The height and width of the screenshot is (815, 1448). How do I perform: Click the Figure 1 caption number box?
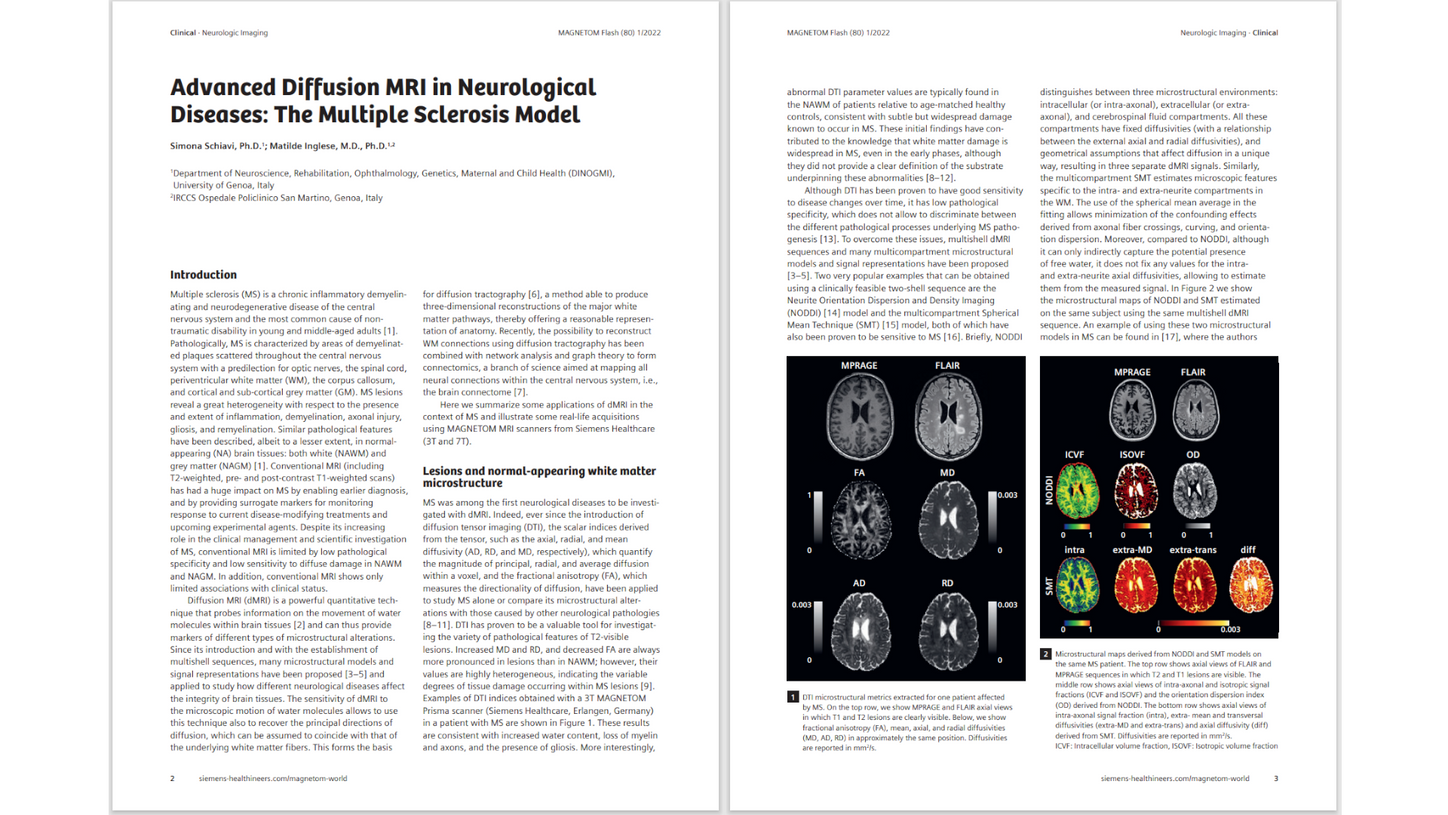click(x=793, y=696)
